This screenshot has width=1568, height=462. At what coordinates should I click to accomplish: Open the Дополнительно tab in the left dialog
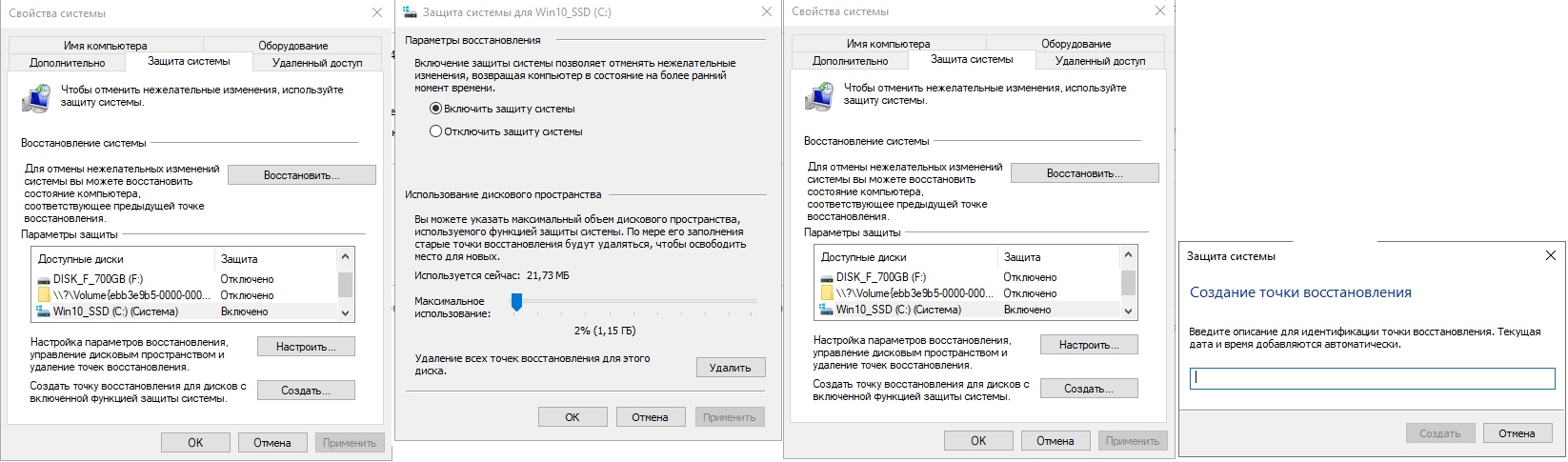[x=67, y=63]
